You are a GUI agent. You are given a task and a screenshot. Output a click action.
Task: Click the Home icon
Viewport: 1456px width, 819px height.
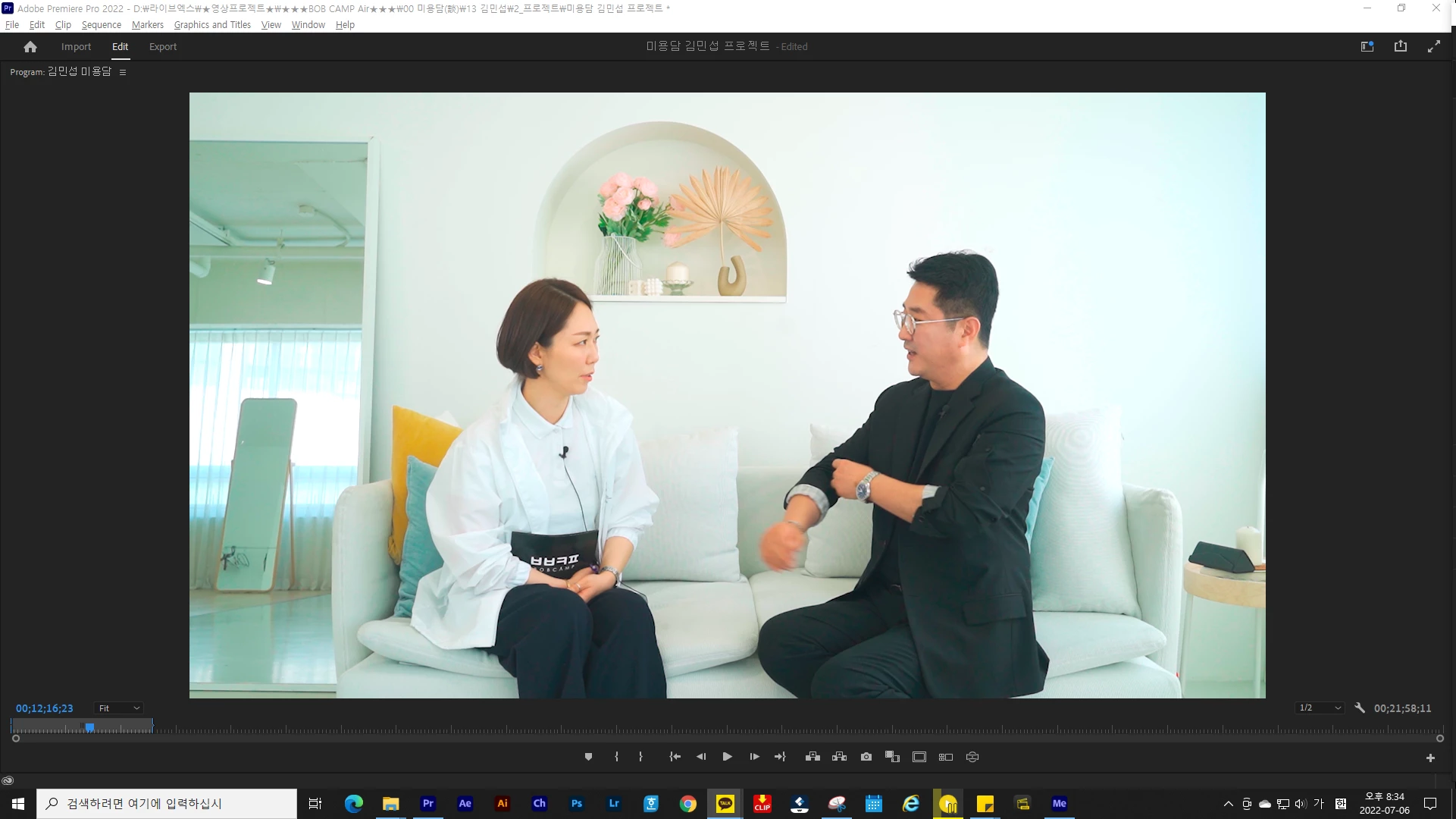[x=30, y=47]
